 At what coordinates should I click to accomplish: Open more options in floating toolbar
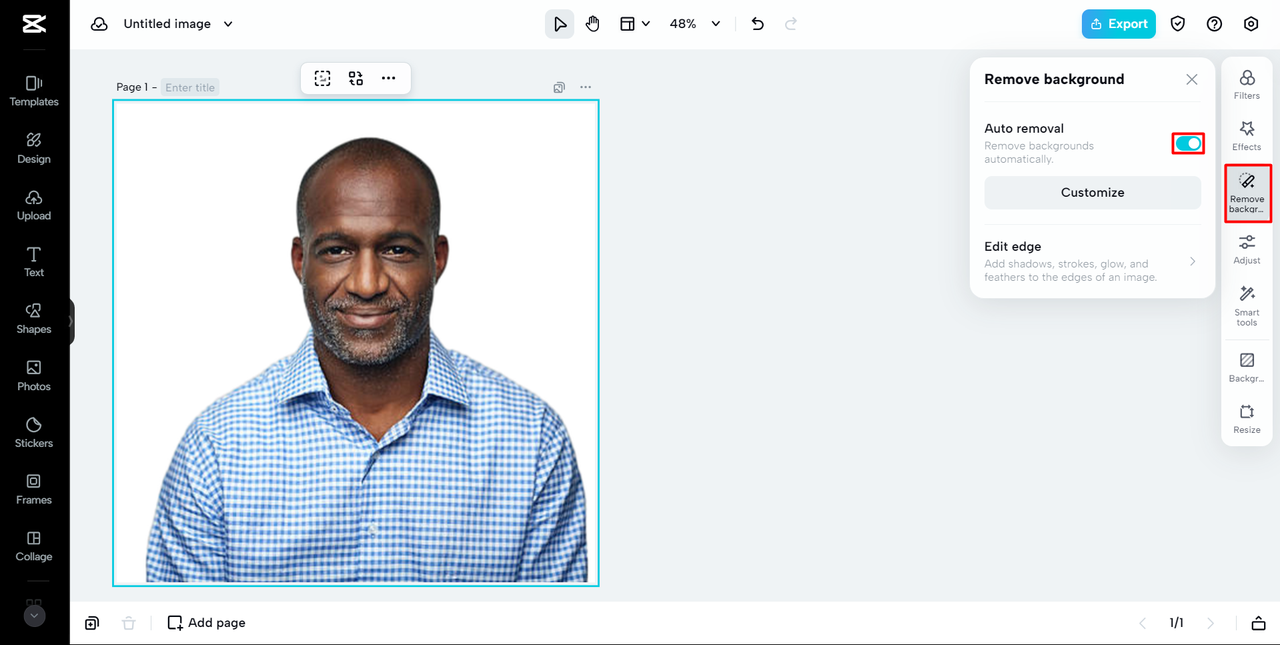(x=389, y=78)
